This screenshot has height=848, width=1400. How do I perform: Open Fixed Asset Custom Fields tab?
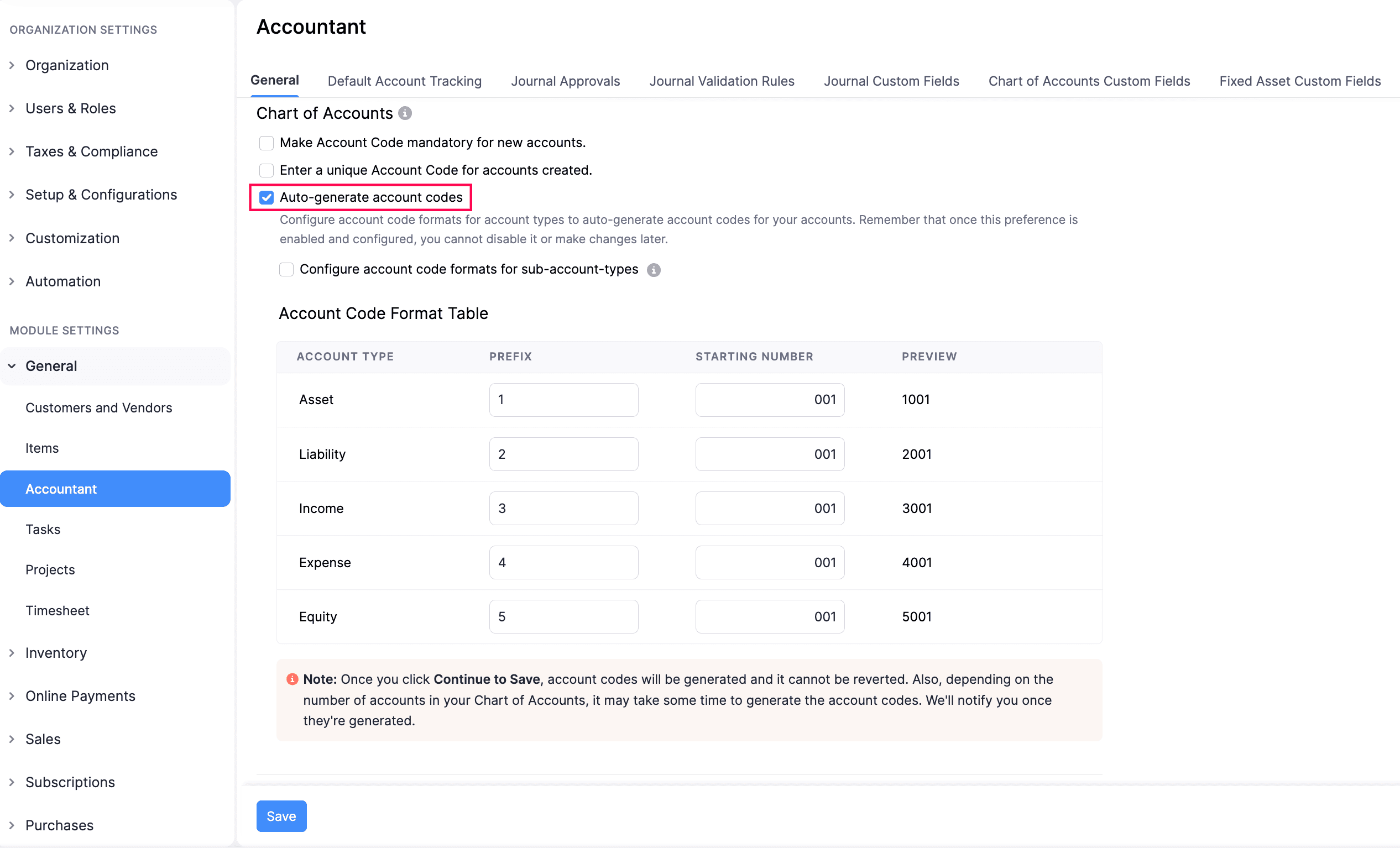coord(1299,81)
